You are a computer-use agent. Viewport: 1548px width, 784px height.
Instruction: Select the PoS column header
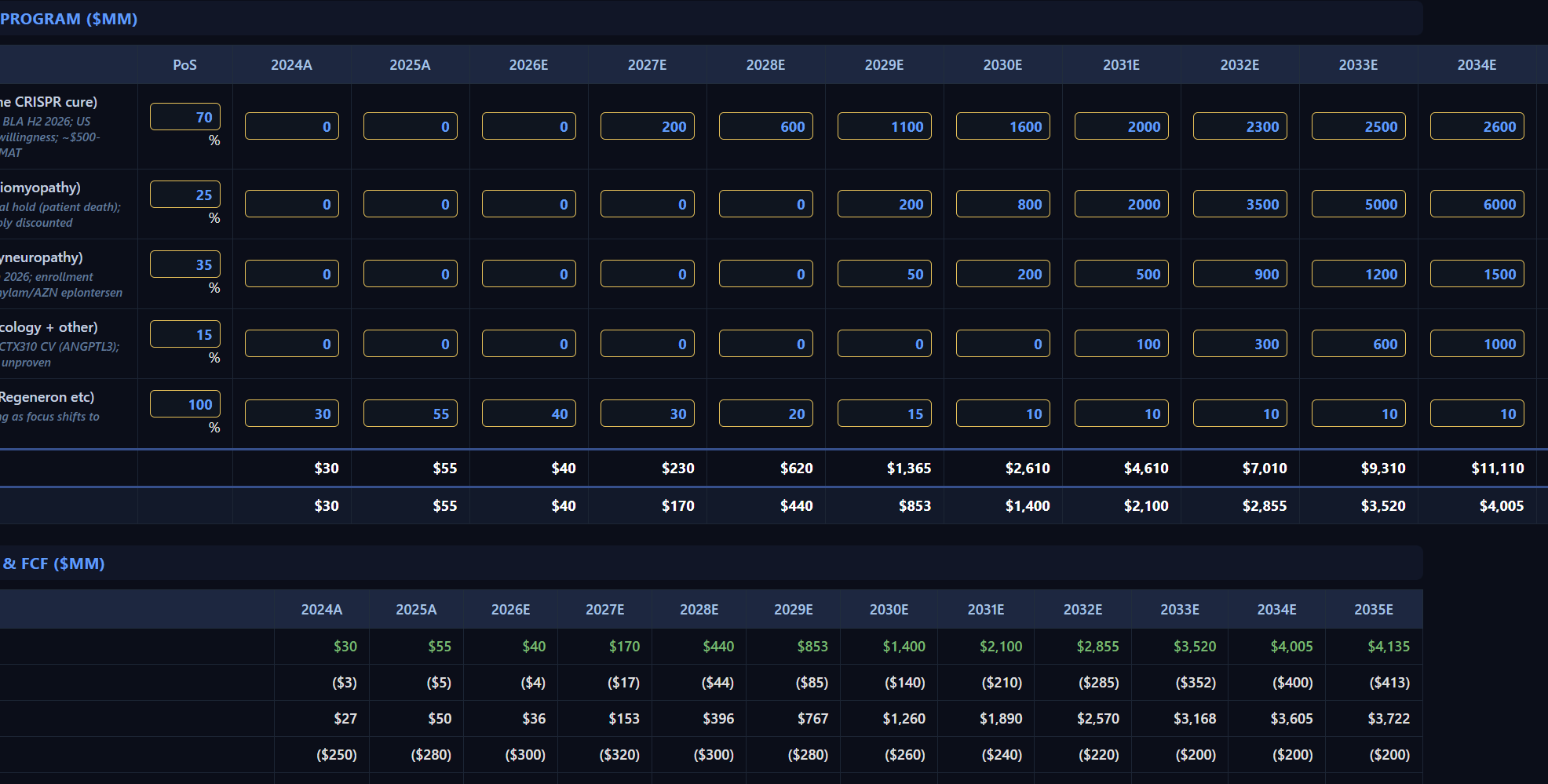184,65
